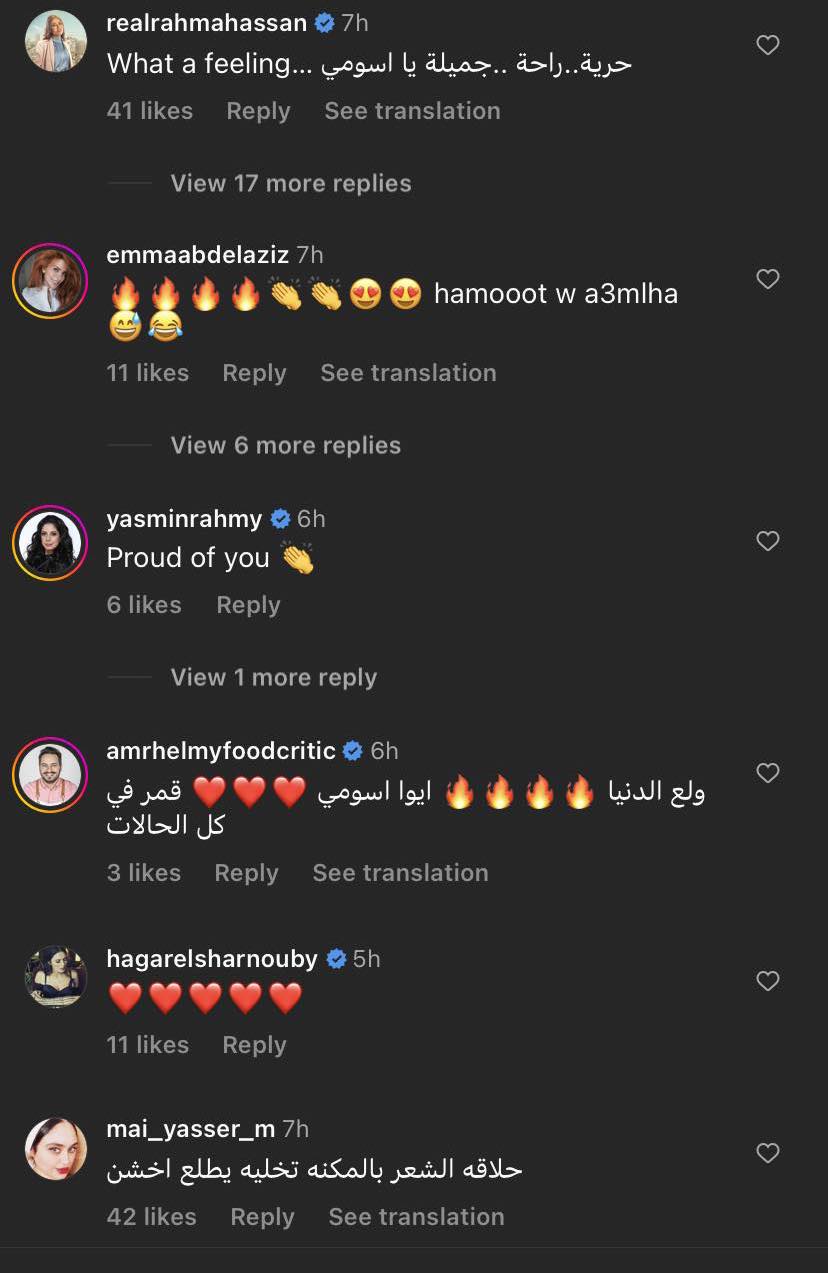Like hagarelsharnouby's hearts comment
This screenshot has height=1273, width=828.
[x=767, y=981]
